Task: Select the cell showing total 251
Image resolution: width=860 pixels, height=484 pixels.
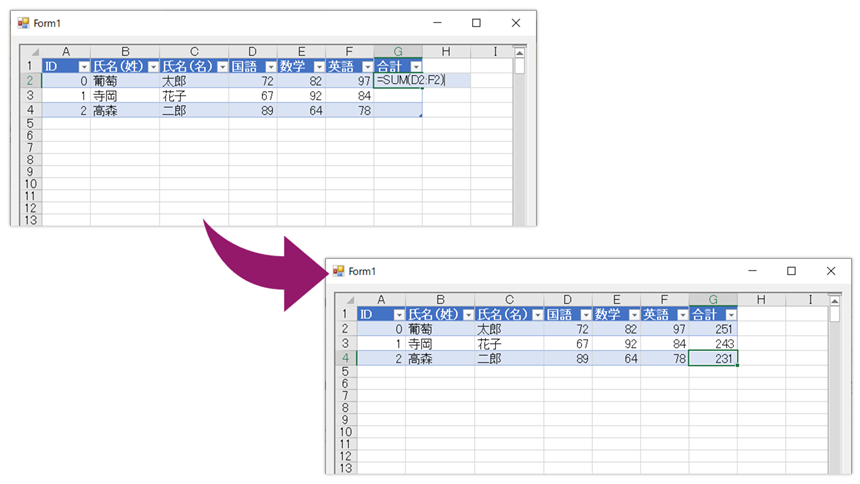Action: (x=713, y=329)
